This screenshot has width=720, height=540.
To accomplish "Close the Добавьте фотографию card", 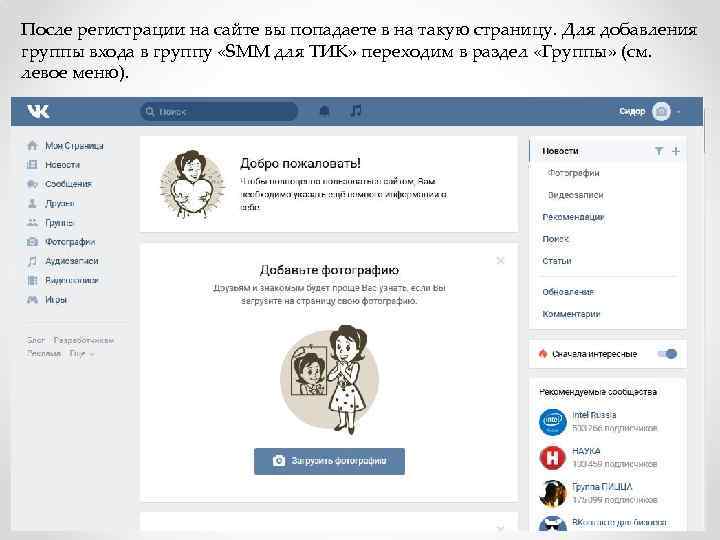I will (x=501, y=260).
